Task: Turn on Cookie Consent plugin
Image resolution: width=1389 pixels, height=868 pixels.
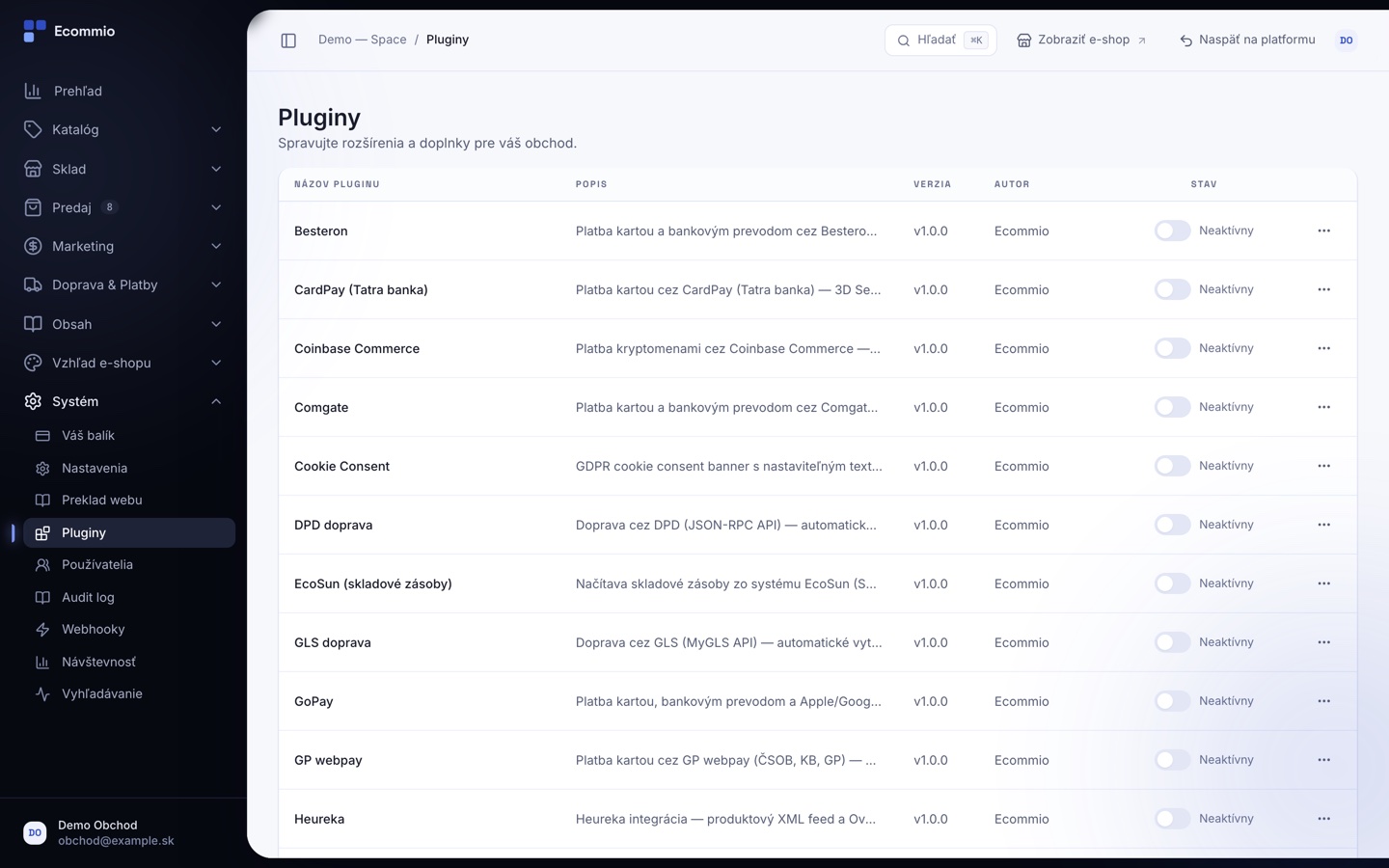Action: pyautogui.click(x=1172, y=466)
